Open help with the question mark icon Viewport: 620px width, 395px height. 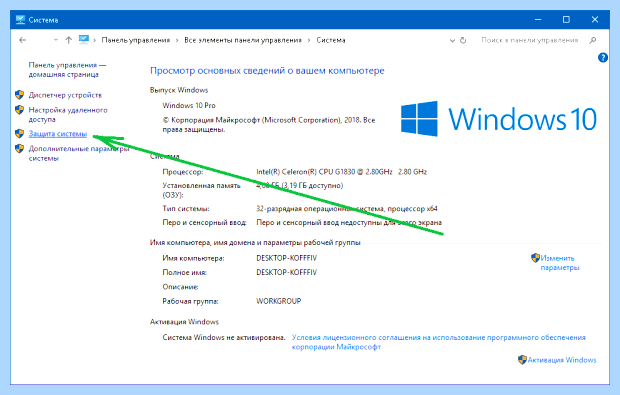tap(603, 58)
